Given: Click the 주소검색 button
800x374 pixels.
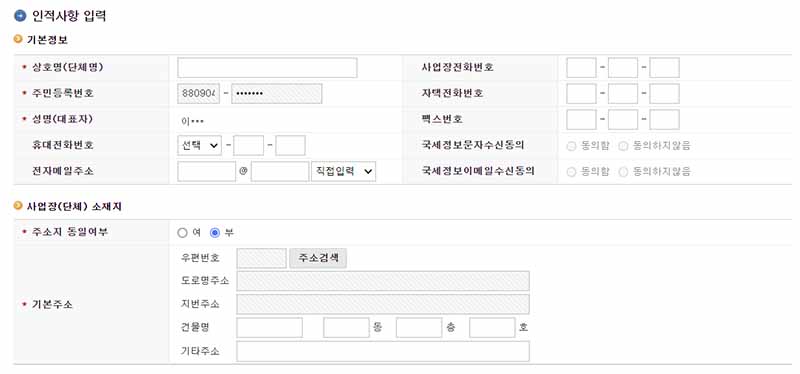Looking at the screenshot, I should pyautogui.click(x=318, y=258).
